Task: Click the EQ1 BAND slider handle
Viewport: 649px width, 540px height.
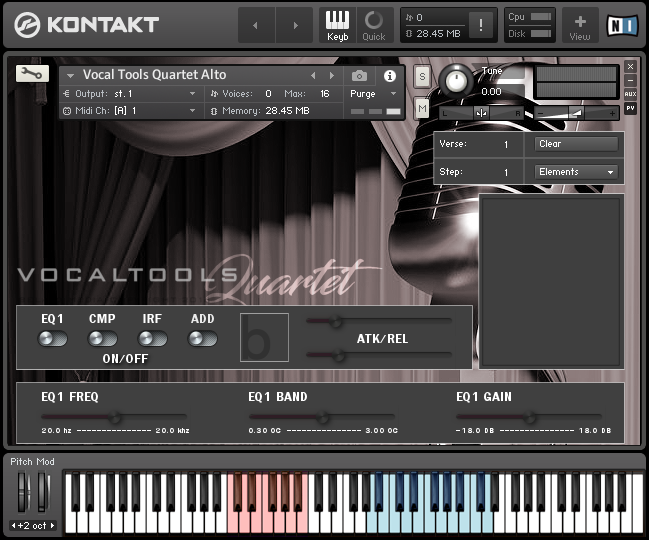Action: tap(322, 417)
